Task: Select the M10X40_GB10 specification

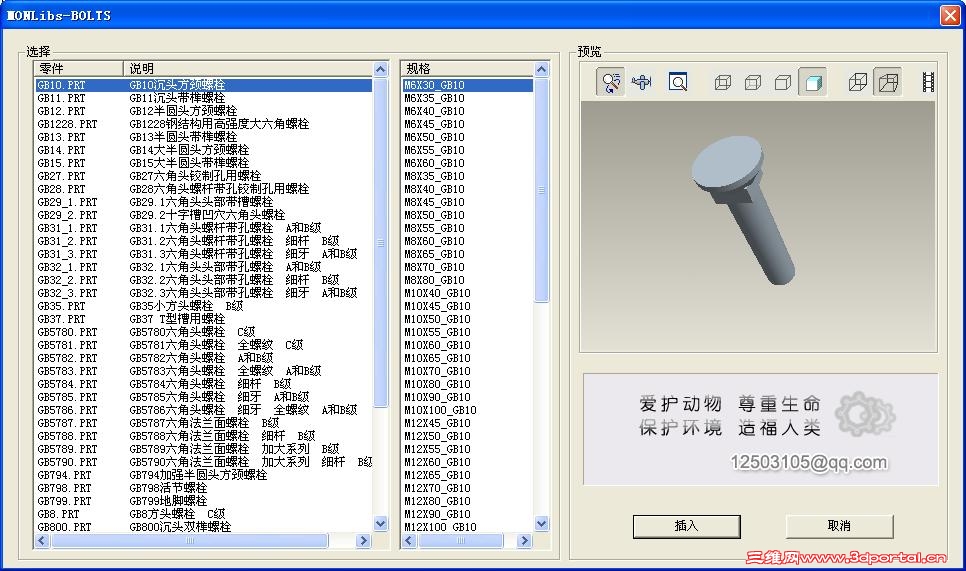Action: coord(468,293)
